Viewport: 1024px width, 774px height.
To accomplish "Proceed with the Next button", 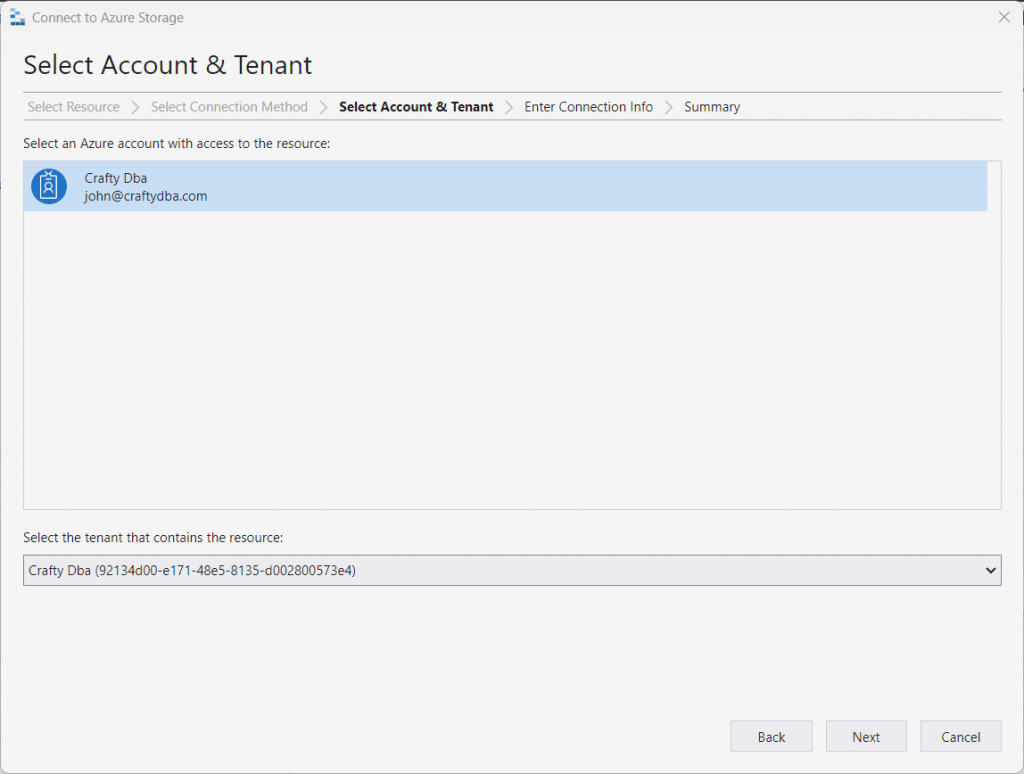I will point(866,737).
